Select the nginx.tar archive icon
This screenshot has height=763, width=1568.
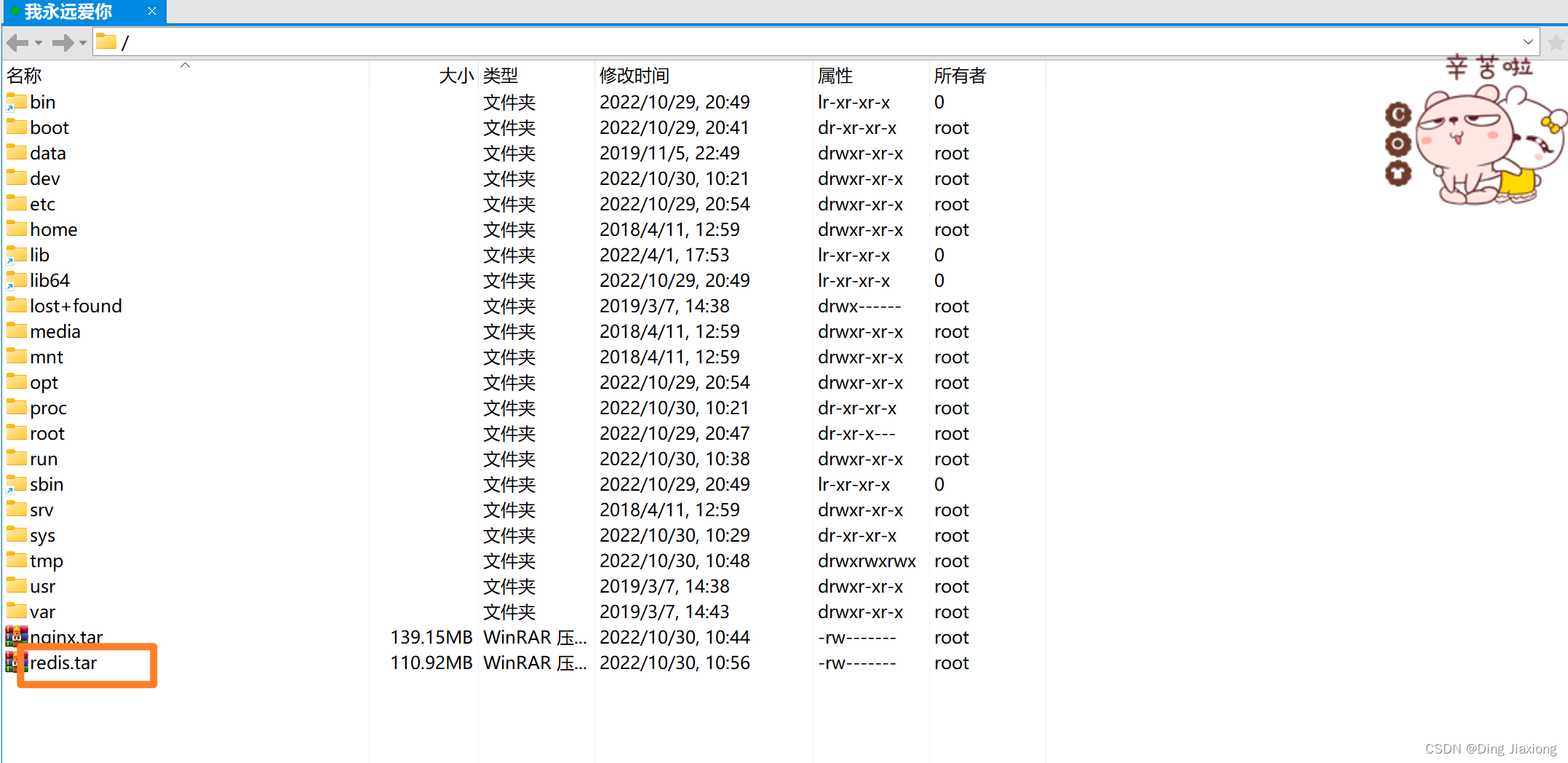point(16,636)
